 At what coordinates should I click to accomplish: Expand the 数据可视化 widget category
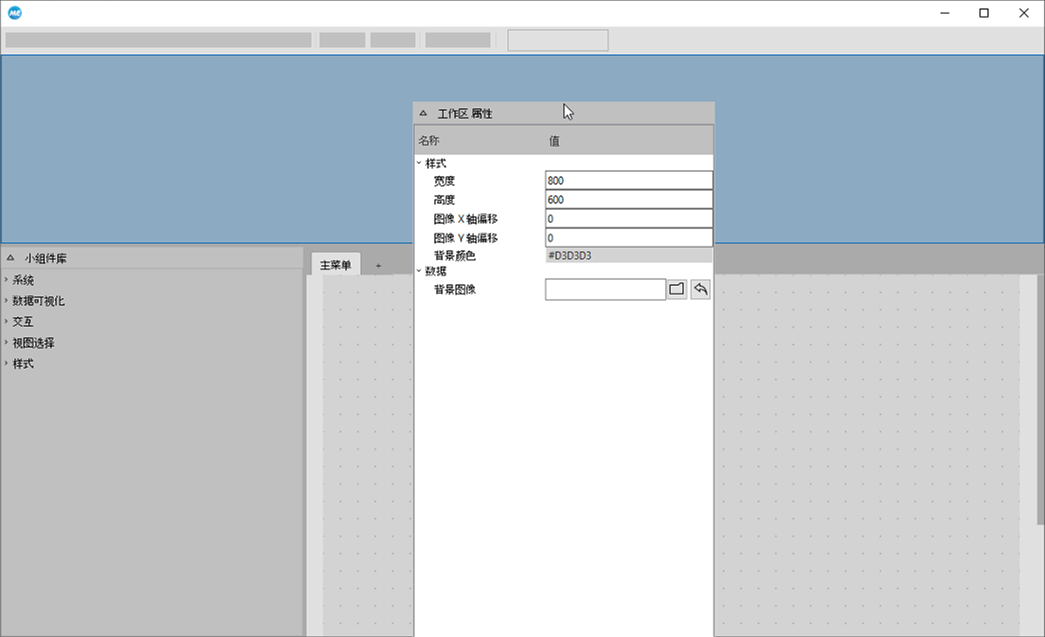point(6,301)
